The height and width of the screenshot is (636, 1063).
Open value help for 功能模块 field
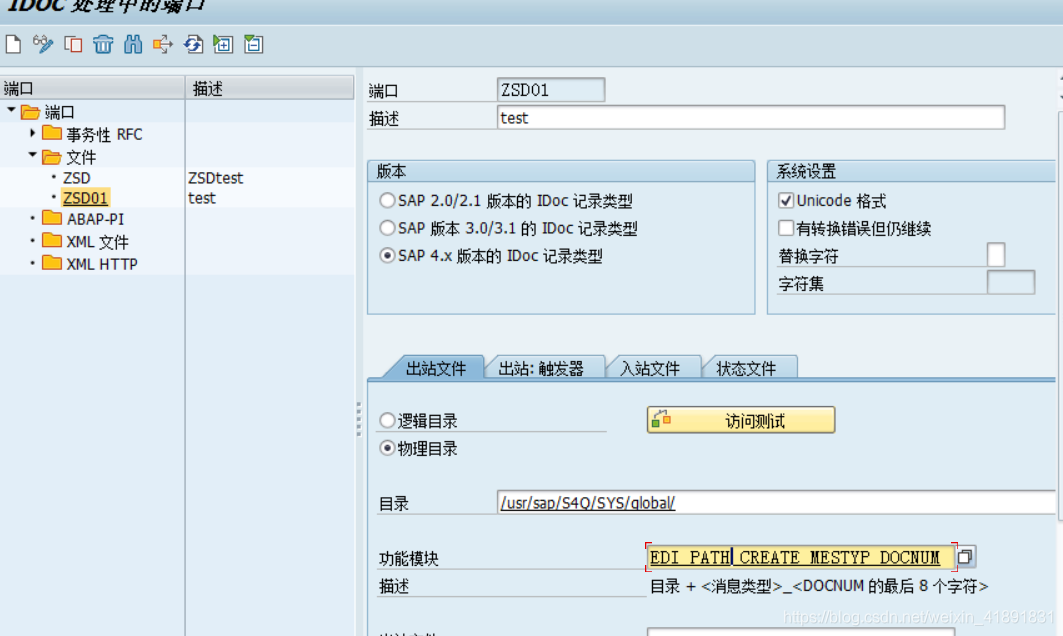964,557
